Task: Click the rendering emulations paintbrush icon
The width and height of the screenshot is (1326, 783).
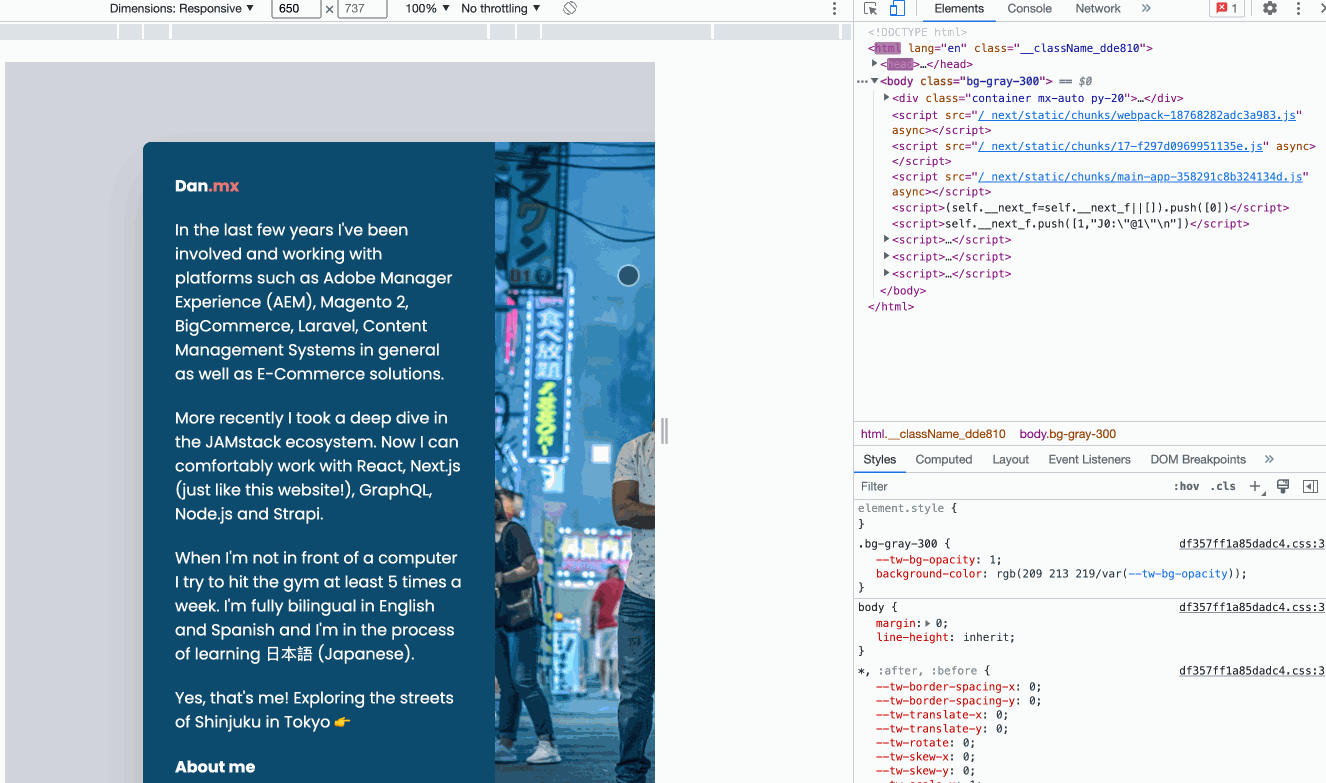Action: (1284, 486)
